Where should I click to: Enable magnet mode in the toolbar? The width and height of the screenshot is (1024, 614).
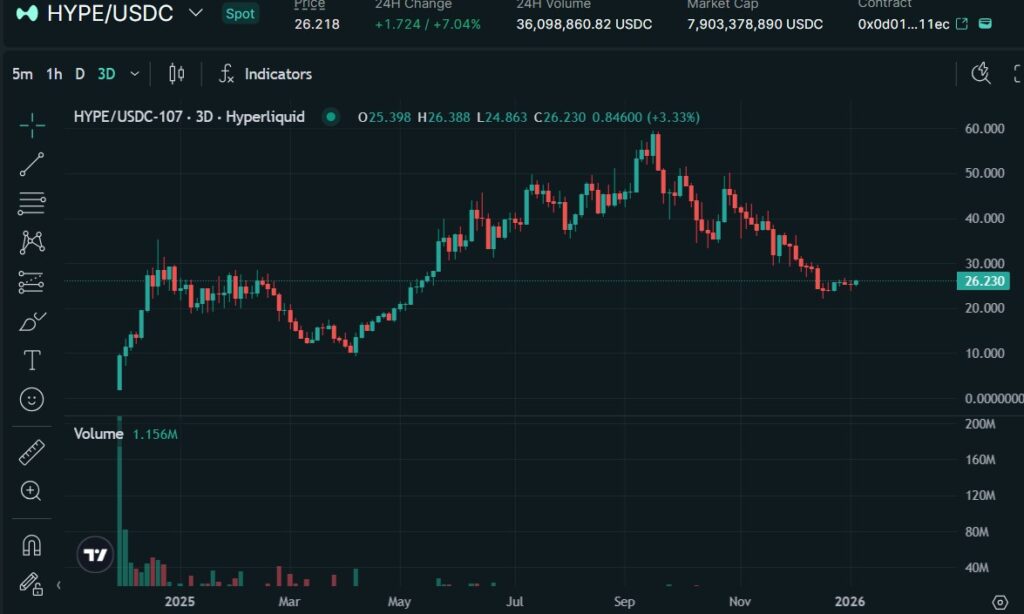pyautogui.click(x=31, y=543)
